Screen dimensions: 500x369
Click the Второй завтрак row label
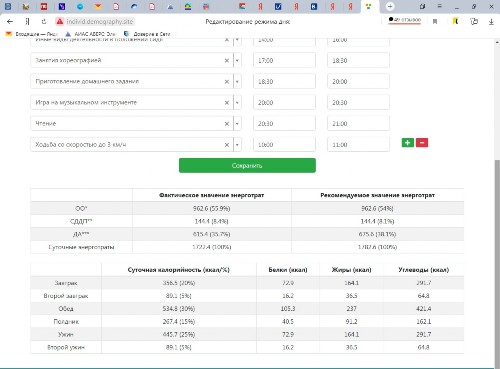coord(66,296)
